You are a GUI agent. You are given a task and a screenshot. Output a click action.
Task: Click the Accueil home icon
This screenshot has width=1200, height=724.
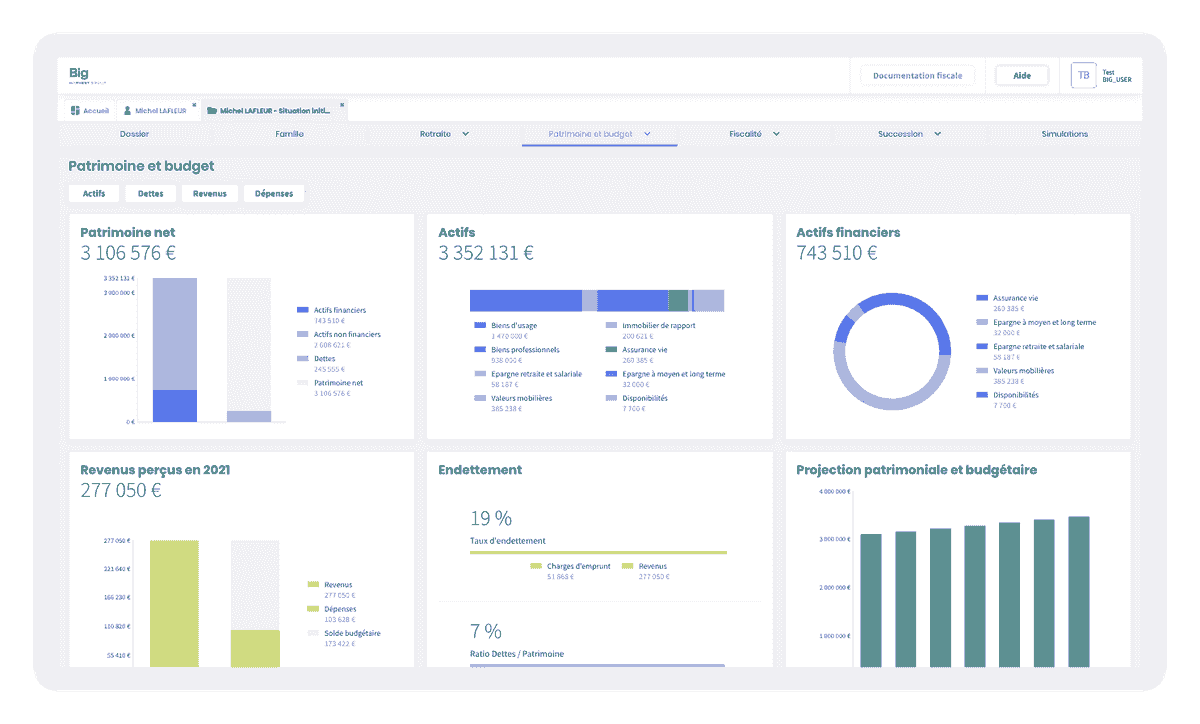(x=75, y=110)
